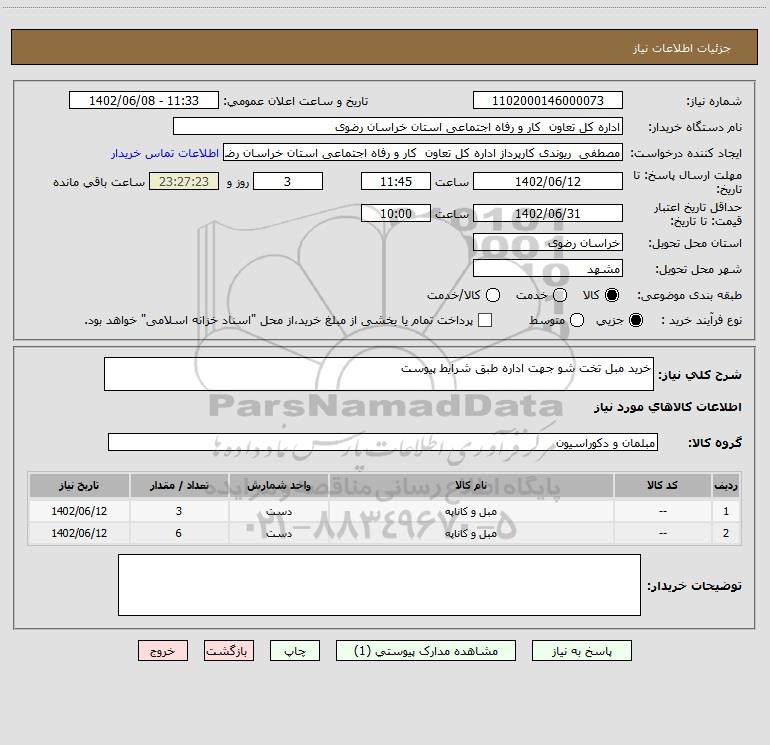Viewport: 770px width, 745px height.
Task: Click the تعداد / مقدار column header
Action: point(179,486)
